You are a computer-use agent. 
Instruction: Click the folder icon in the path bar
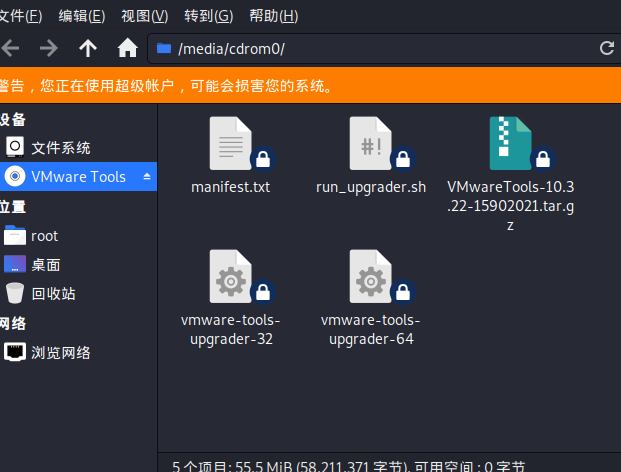pyautogui.click(x=164, y=48)
